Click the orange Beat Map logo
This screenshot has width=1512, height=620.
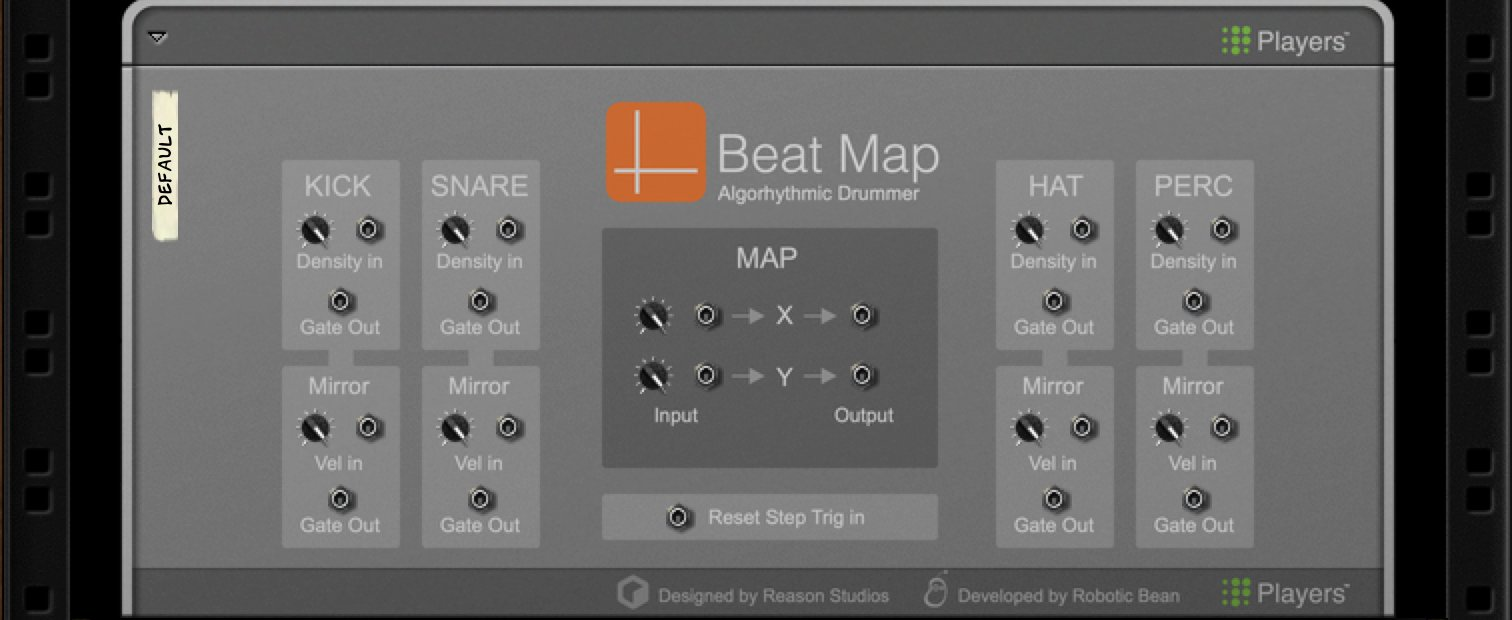tap(656, 152)
